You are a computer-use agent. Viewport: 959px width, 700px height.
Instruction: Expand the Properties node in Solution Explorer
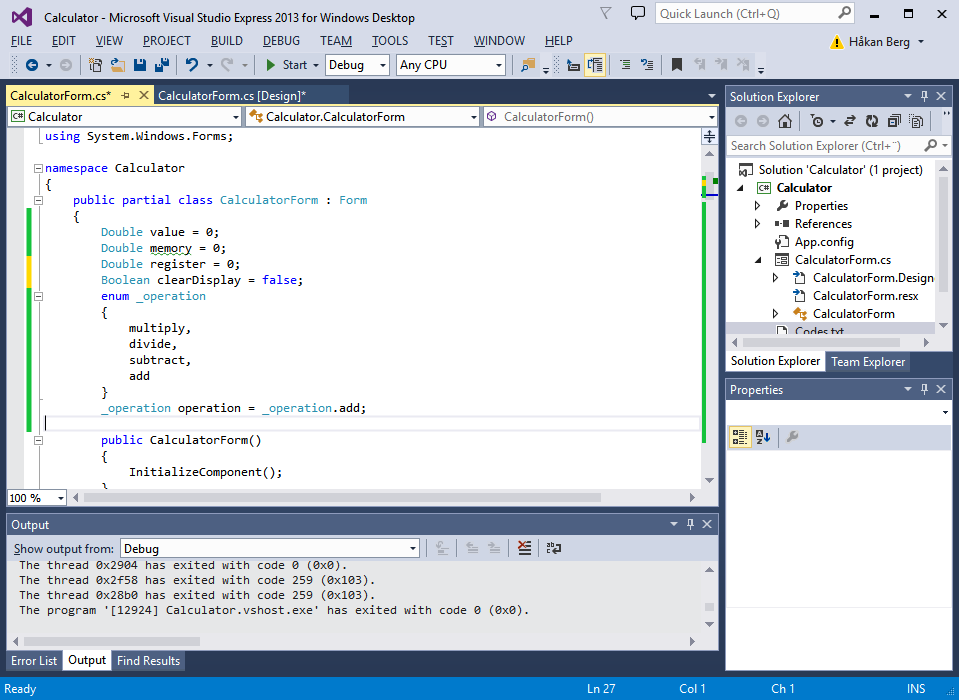(757, 206)
